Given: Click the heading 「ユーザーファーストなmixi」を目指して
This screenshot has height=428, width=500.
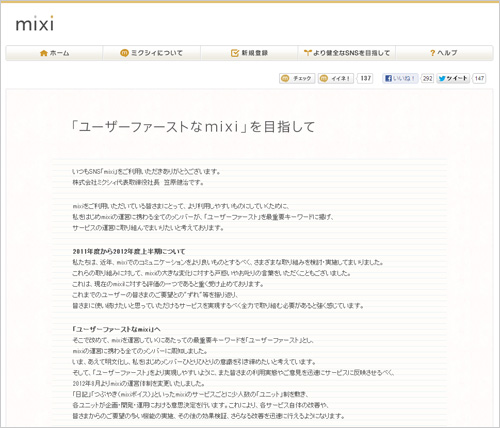Looking at the screenshot, I should tap(193, 127).
